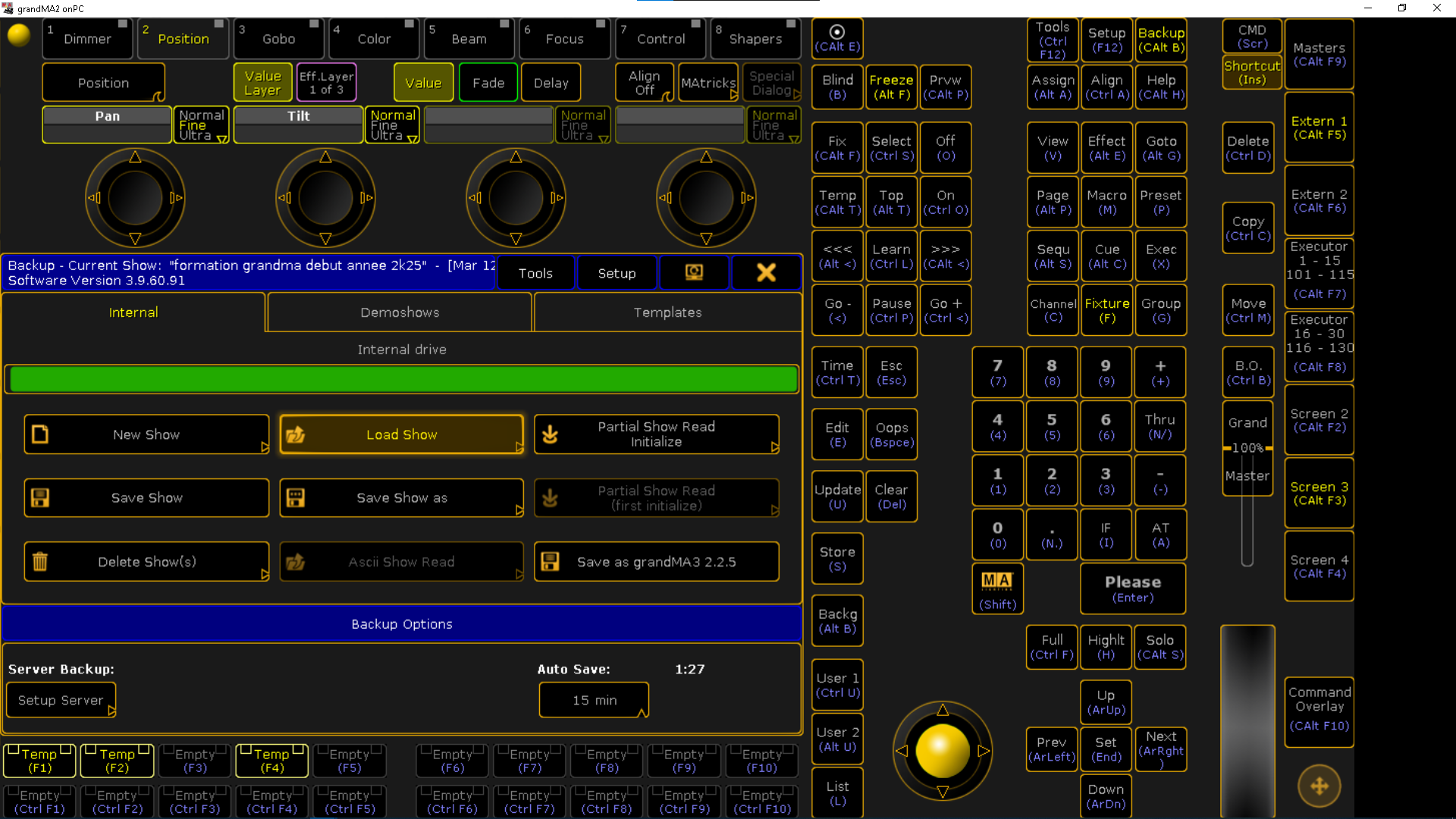Expand the Special Dialog button

(x=771, y=83)
